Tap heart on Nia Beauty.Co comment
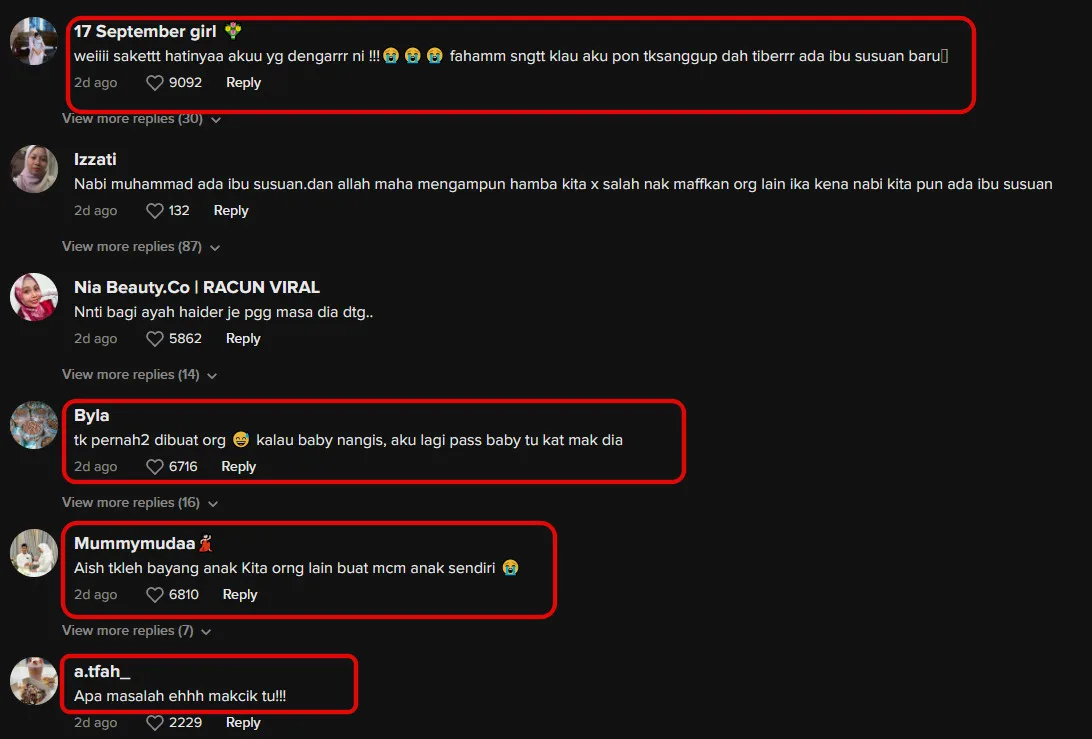 155,339
